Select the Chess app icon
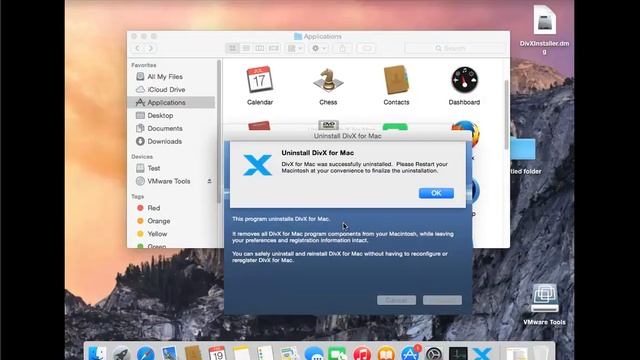The height and width of the screenshot is (360, 640). (x=328, y=80)
